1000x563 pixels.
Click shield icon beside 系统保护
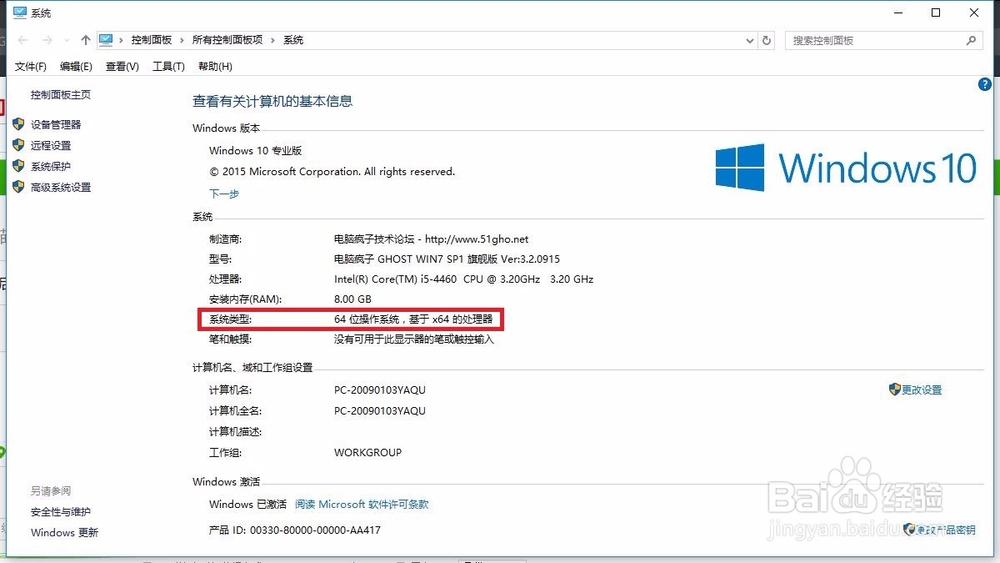click(x=18, y=166)
